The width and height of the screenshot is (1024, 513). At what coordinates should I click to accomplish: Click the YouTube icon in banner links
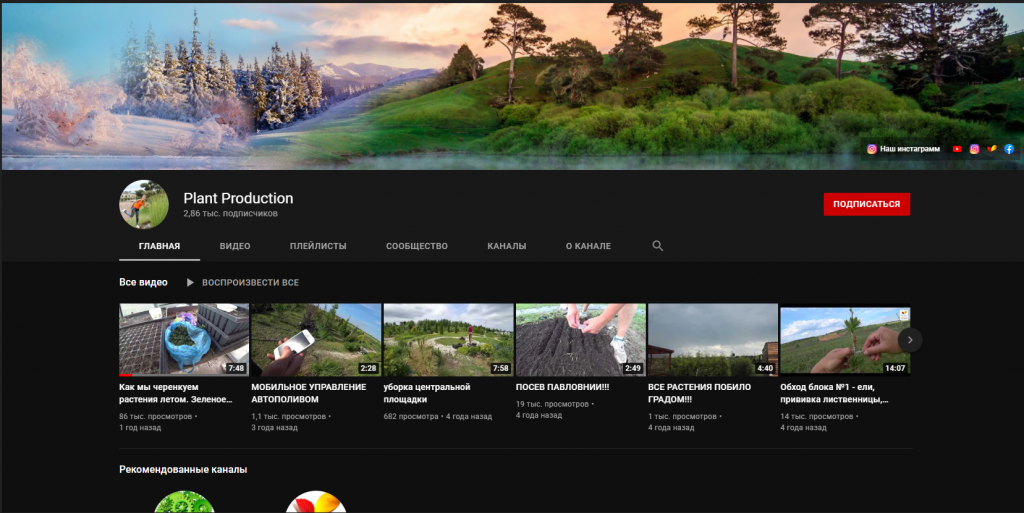pyautogui.click(x=957, y=149)
